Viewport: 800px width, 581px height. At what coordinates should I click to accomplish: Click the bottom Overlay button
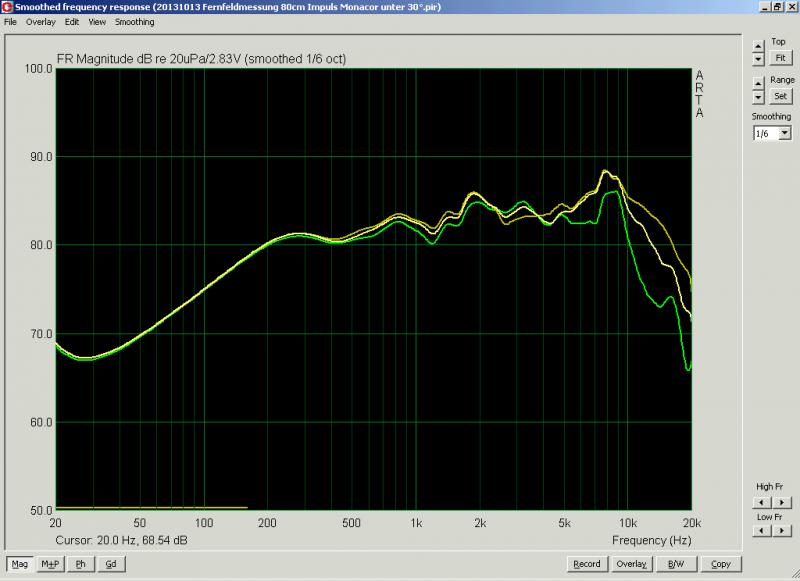(x=631, y=564)
